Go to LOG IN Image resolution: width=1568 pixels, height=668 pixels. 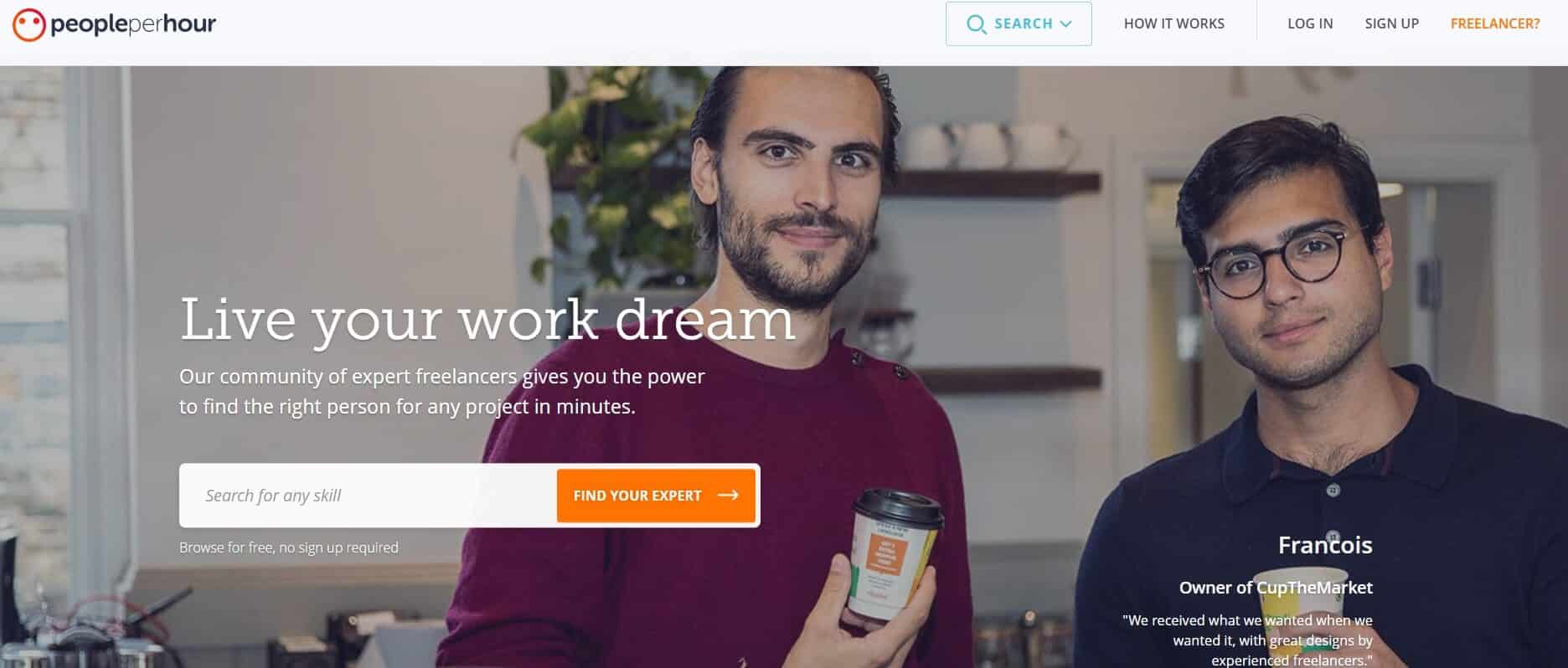1309,24
